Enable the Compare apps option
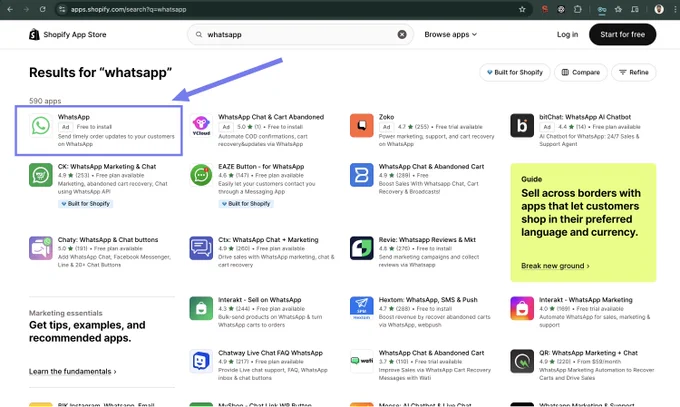The height and width of the screenshot is (407, 680). pyautogui.click(x=581, y=72)
